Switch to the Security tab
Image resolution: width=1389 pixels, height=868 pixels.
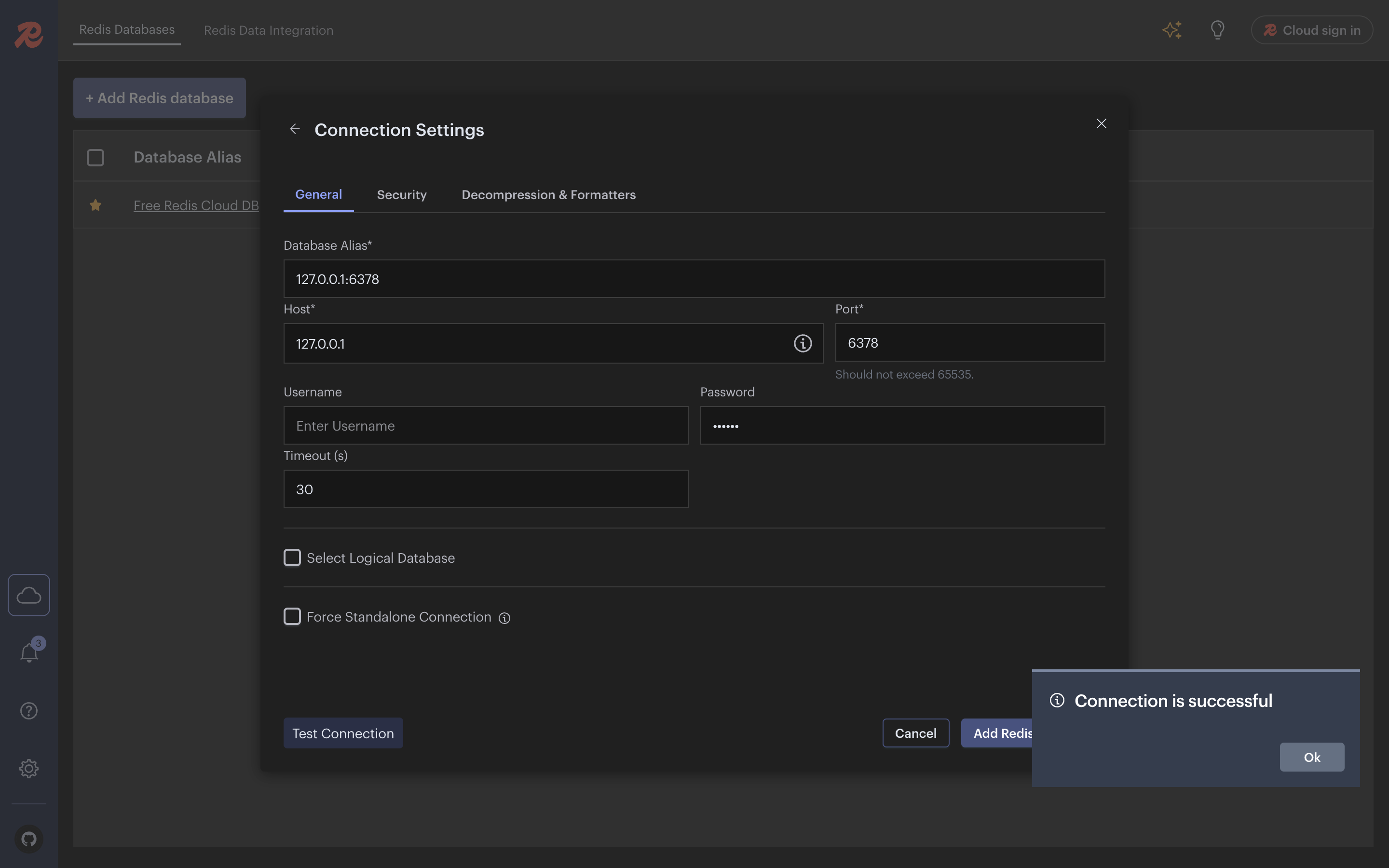pyautogui.click(x=401, y=195)
